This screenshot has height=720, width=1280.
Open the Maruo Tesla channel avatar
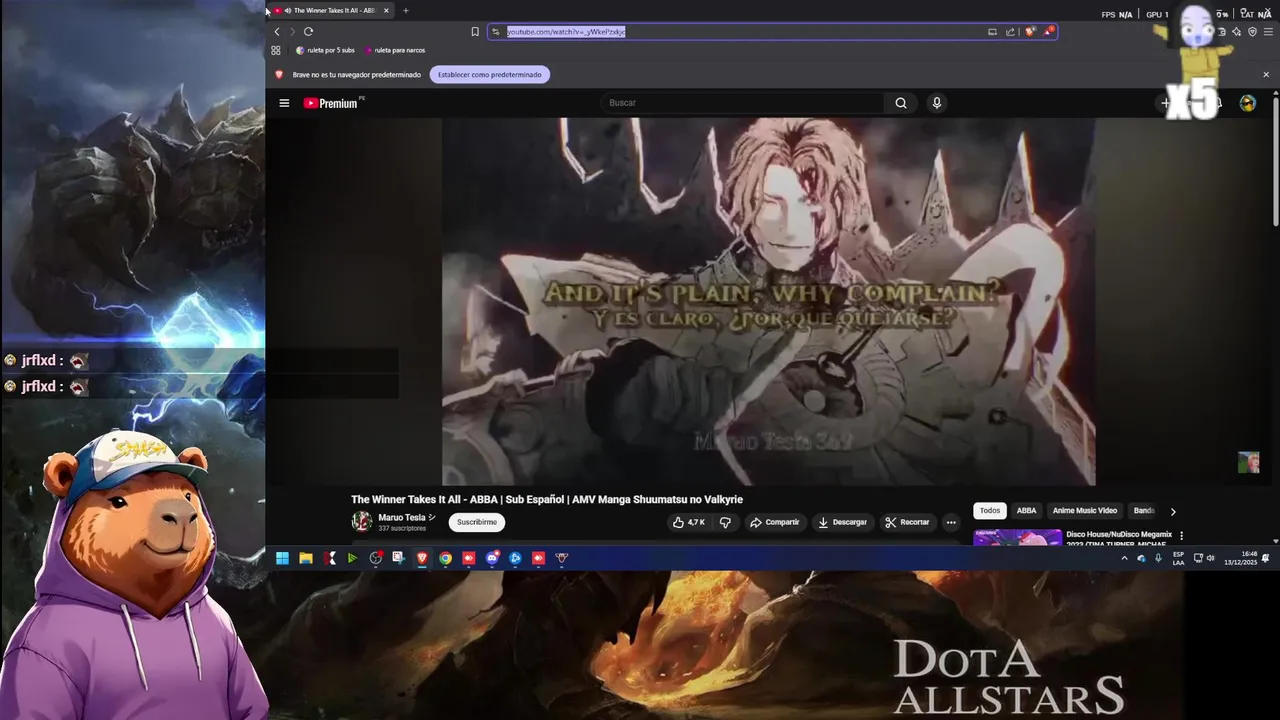coord(362,521)
